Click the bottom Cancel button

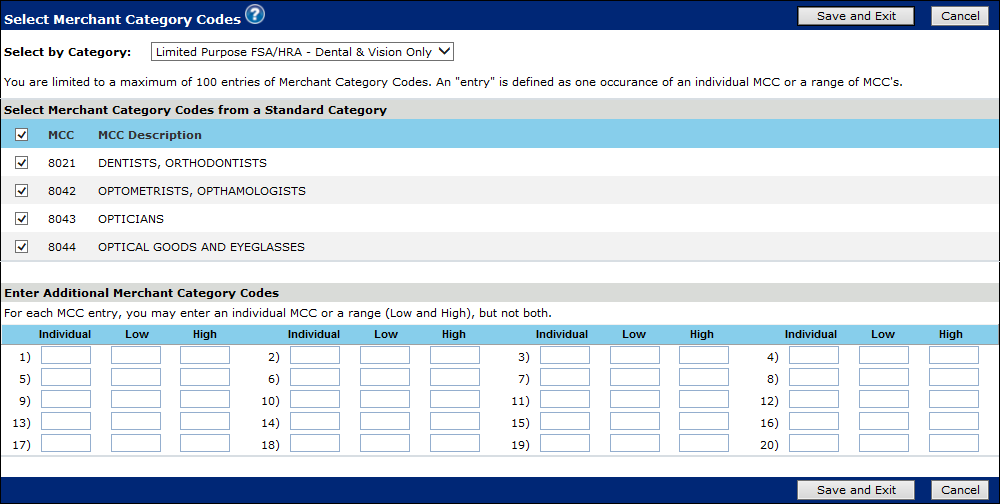tap(960, 490)
